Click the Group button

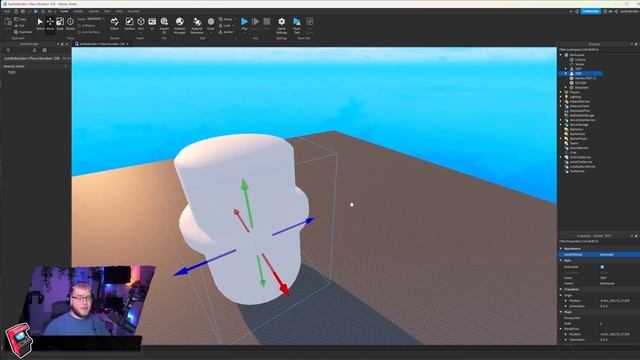[227, 19]
